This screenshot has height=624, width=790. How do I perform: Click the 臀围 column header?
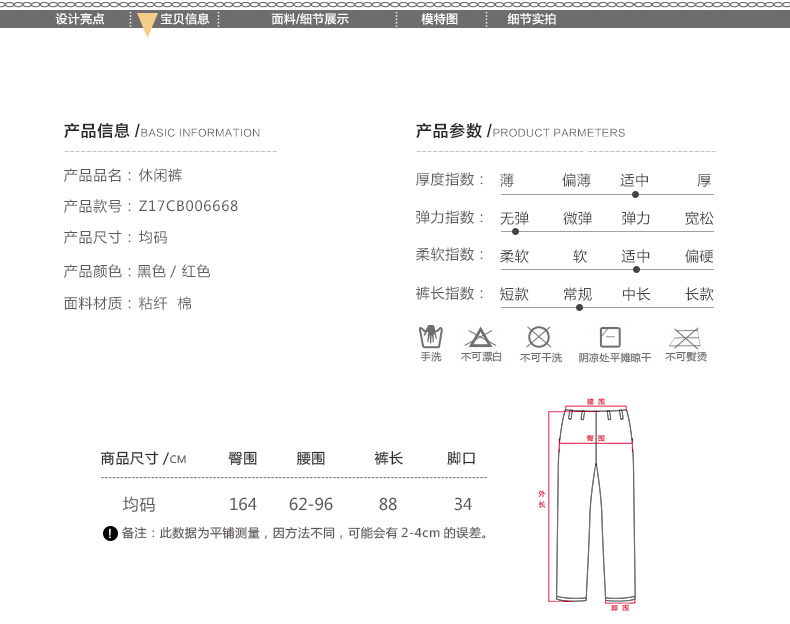click(243, 458)
